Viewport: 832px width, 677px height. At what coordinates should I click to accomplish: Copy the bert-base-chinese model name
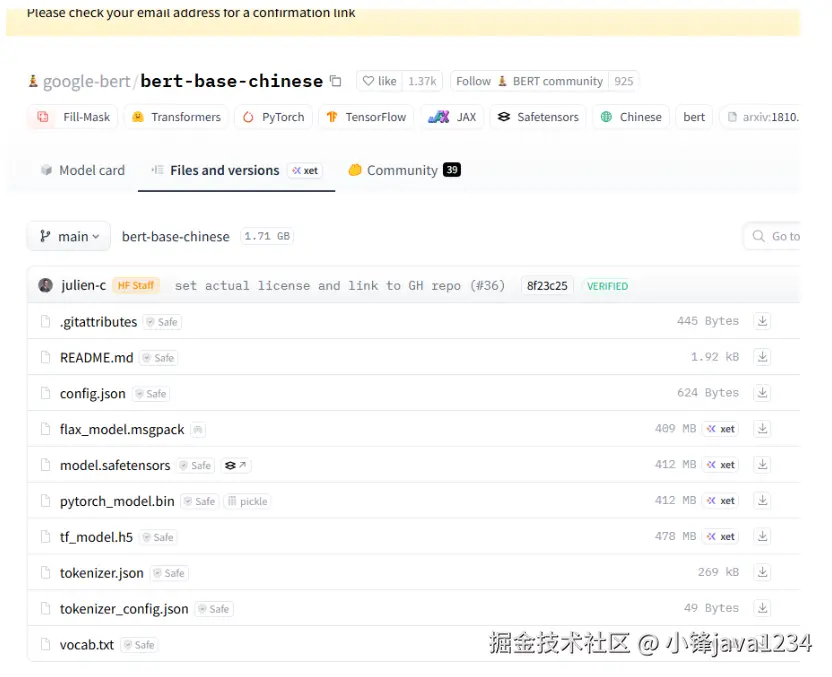pyautogui.click(x=335, y=81)
